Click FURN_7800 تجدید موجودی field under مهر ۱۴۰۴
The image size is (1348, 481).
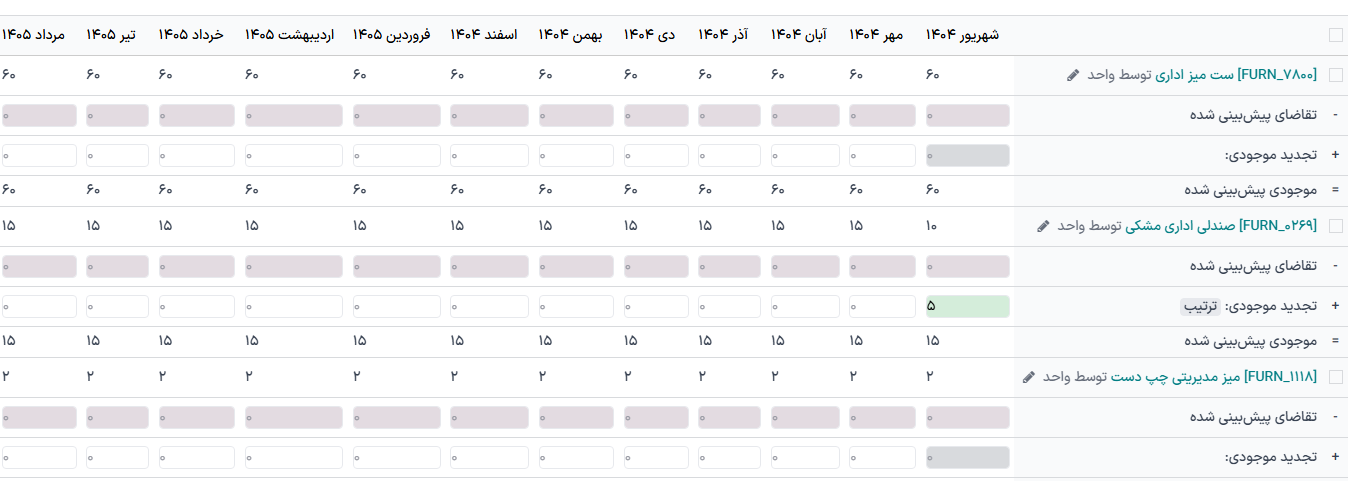pos(882,155)
